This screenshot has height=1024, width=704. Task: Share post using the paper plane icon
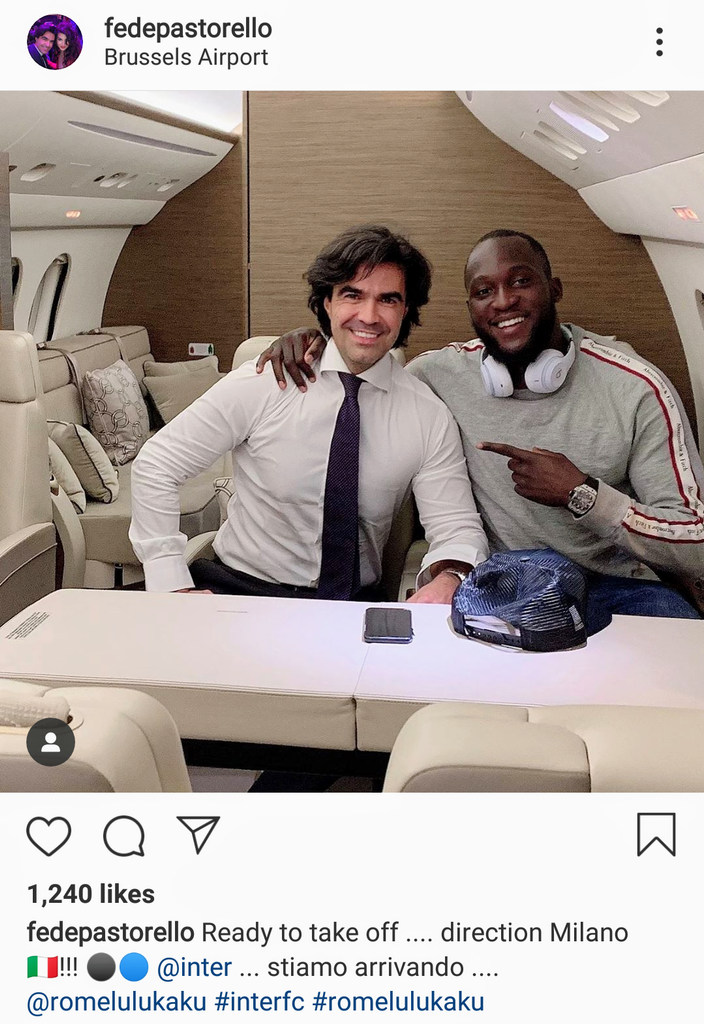point(199,834)
